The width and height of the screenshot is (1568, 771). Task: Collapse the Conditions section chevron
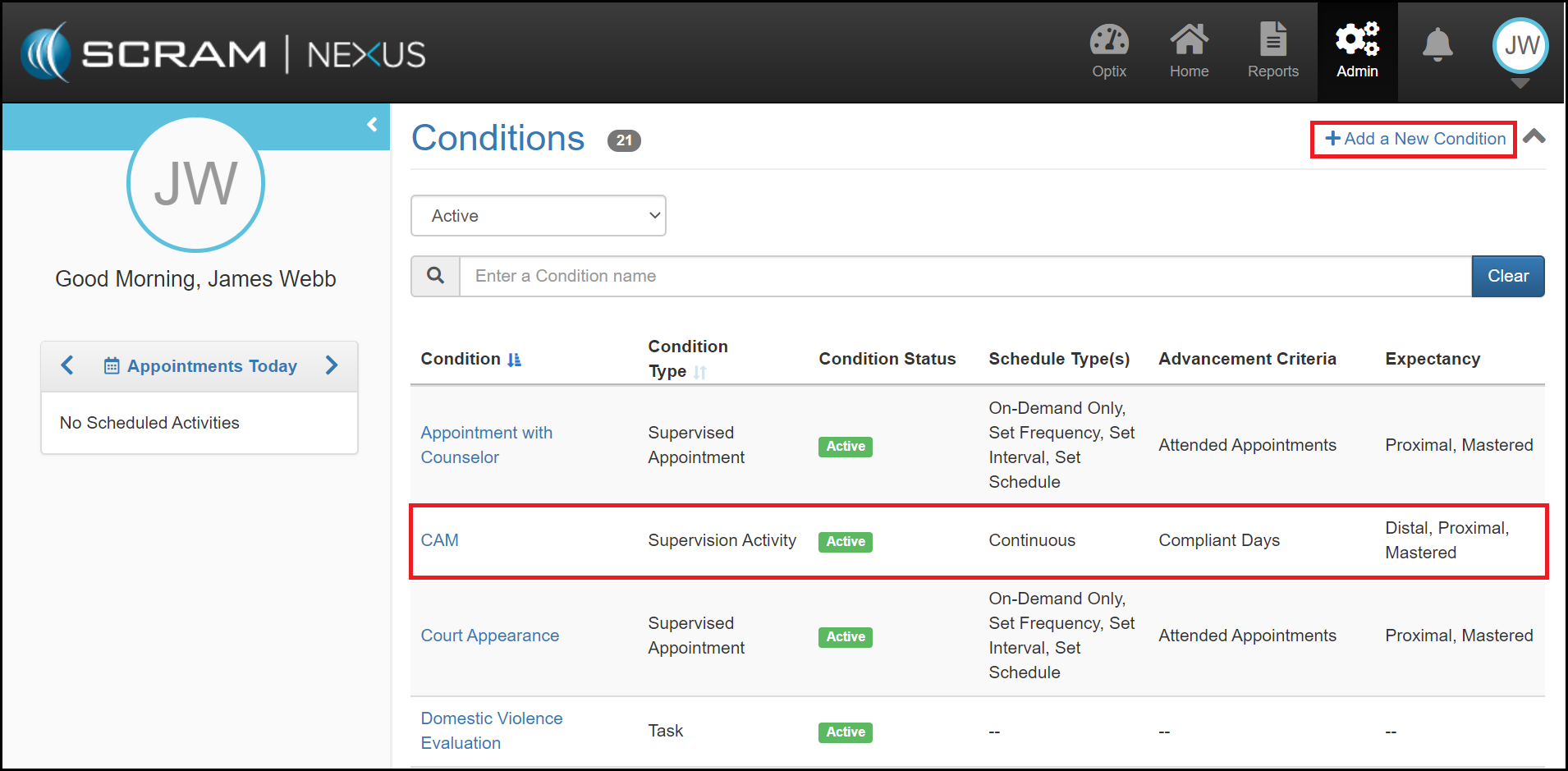click(1534, 137)
